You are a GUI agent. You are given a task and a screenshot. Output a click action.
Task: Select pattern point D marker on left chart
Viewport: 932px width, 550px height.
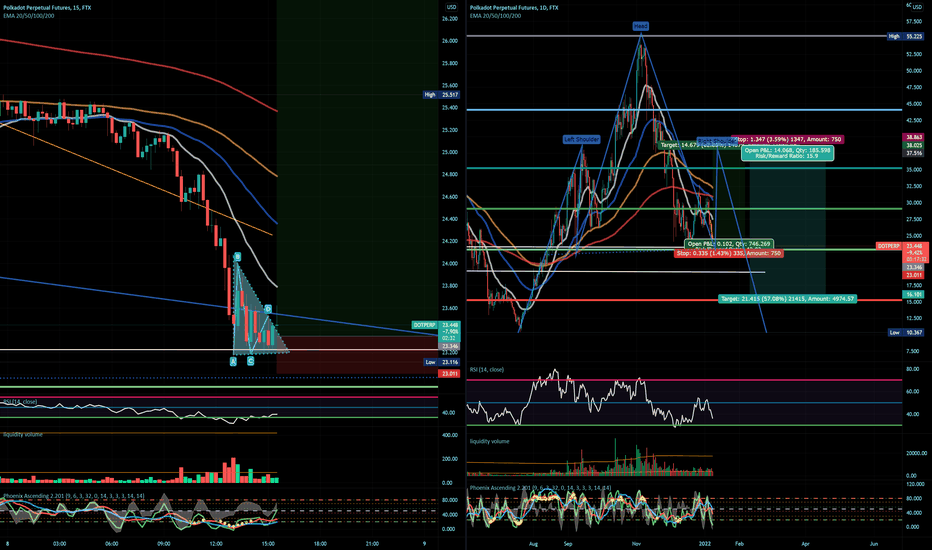click(x=268, y=309)
